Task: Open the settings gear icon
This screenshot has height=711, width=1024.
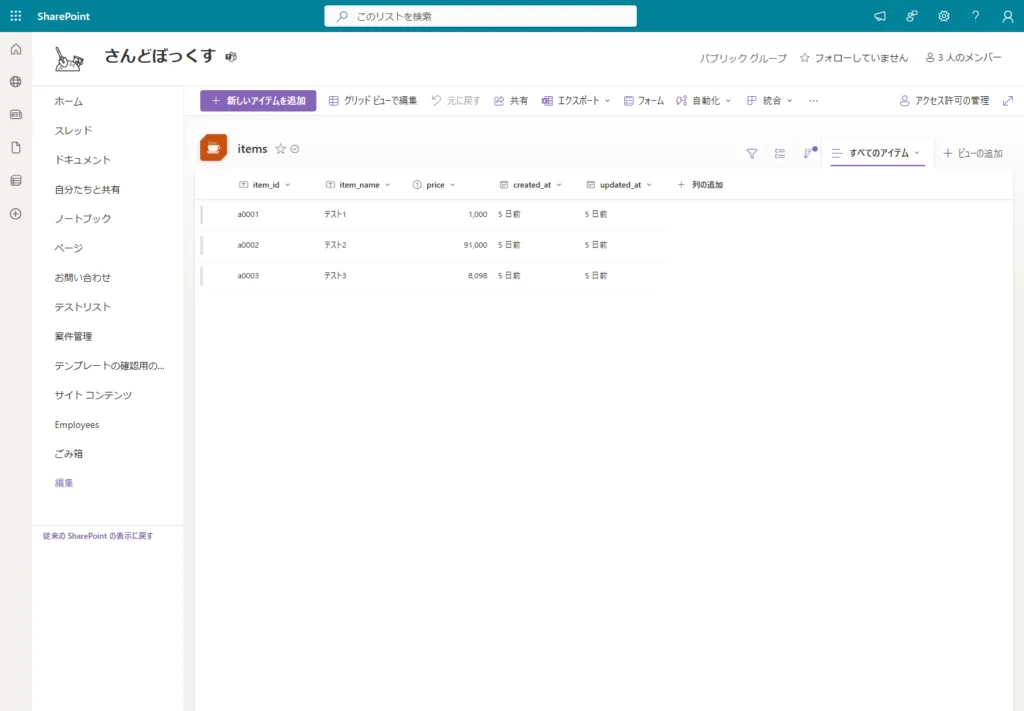Action: (943, 16)
